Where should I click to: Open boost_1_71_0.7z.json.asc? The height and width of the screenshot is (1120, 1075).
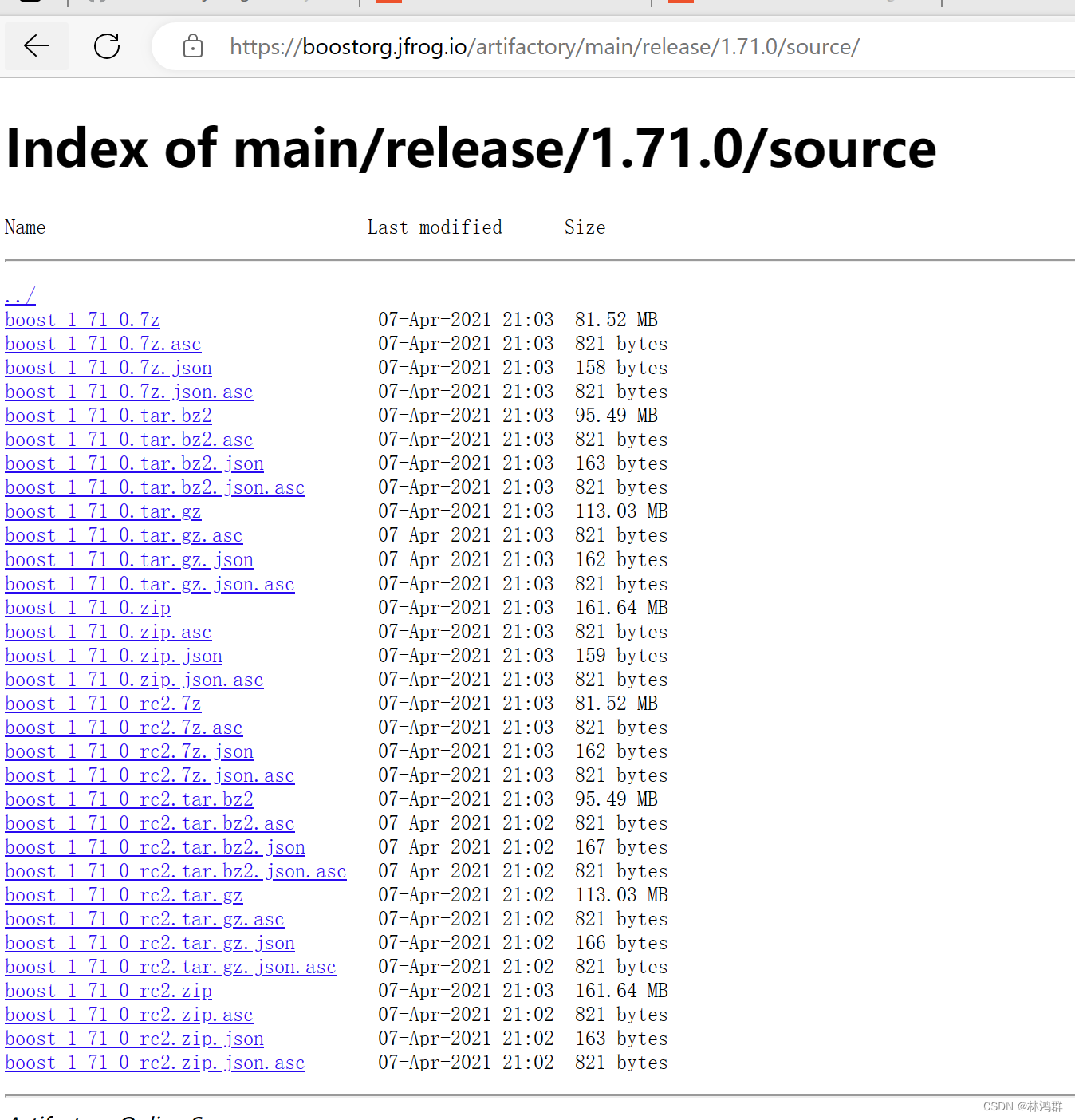click(x=129, y=392)
